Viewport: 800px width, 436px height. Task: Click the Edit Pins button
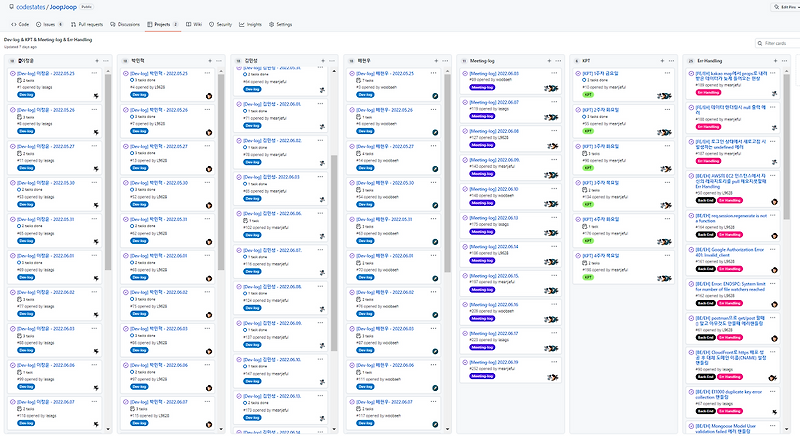click(x=786, y=7)
